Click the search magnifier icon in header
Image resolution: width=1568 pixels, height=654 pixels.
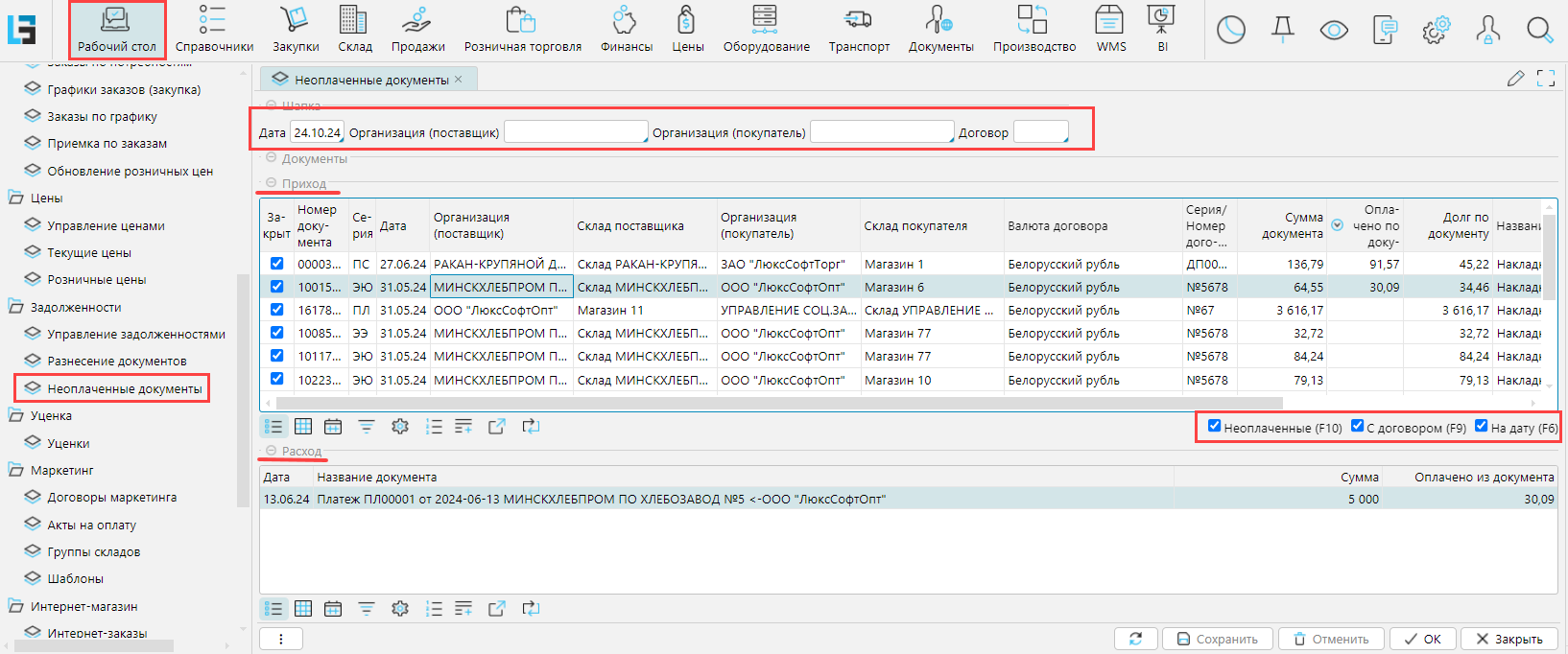1539,30
